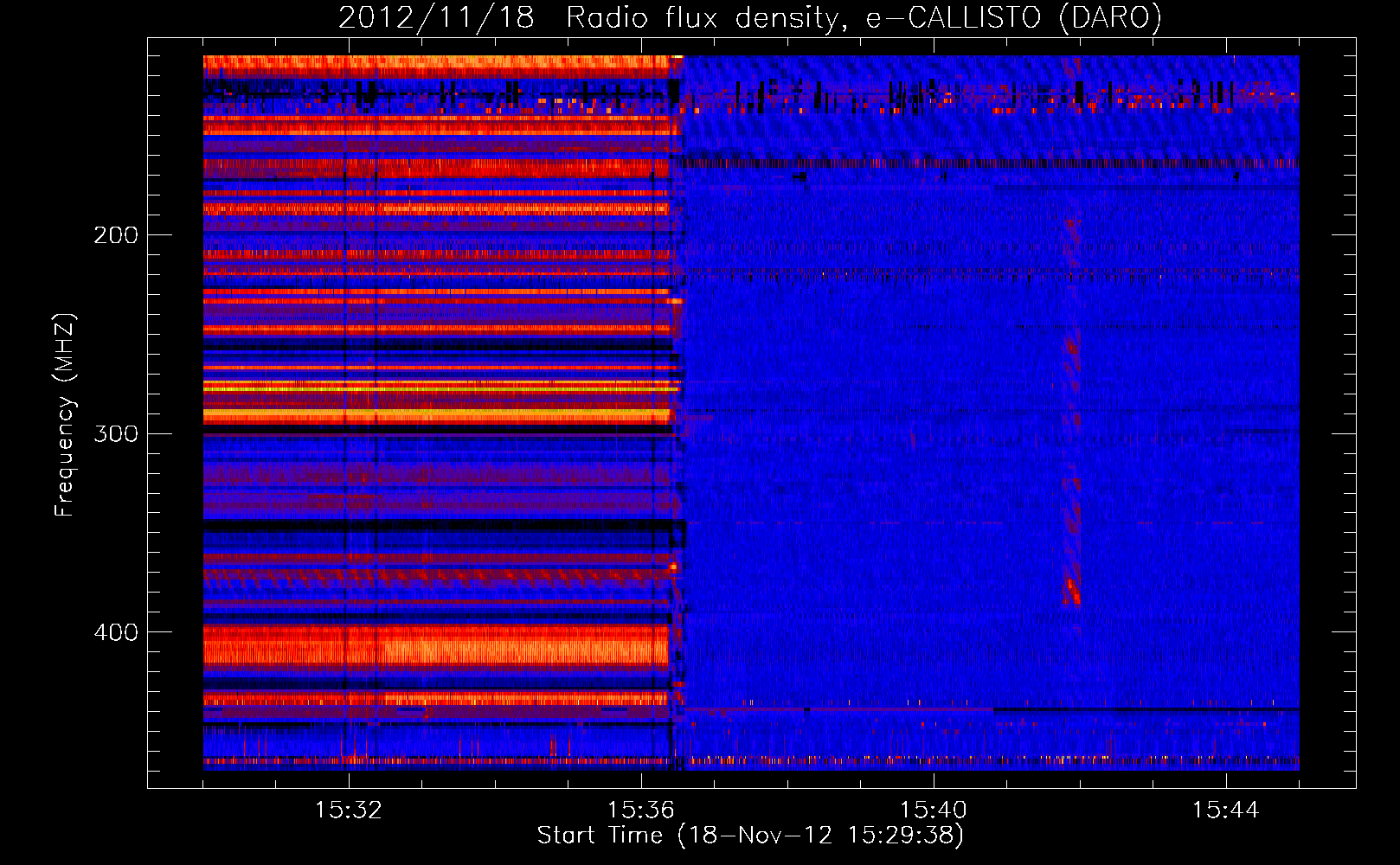Click the 15:36 time tick label

[x=641, y=811]
